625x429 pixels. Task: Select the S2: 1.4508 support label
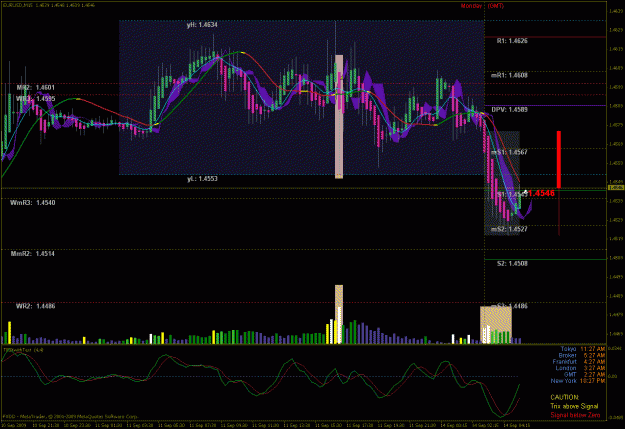tap(512, 264)
